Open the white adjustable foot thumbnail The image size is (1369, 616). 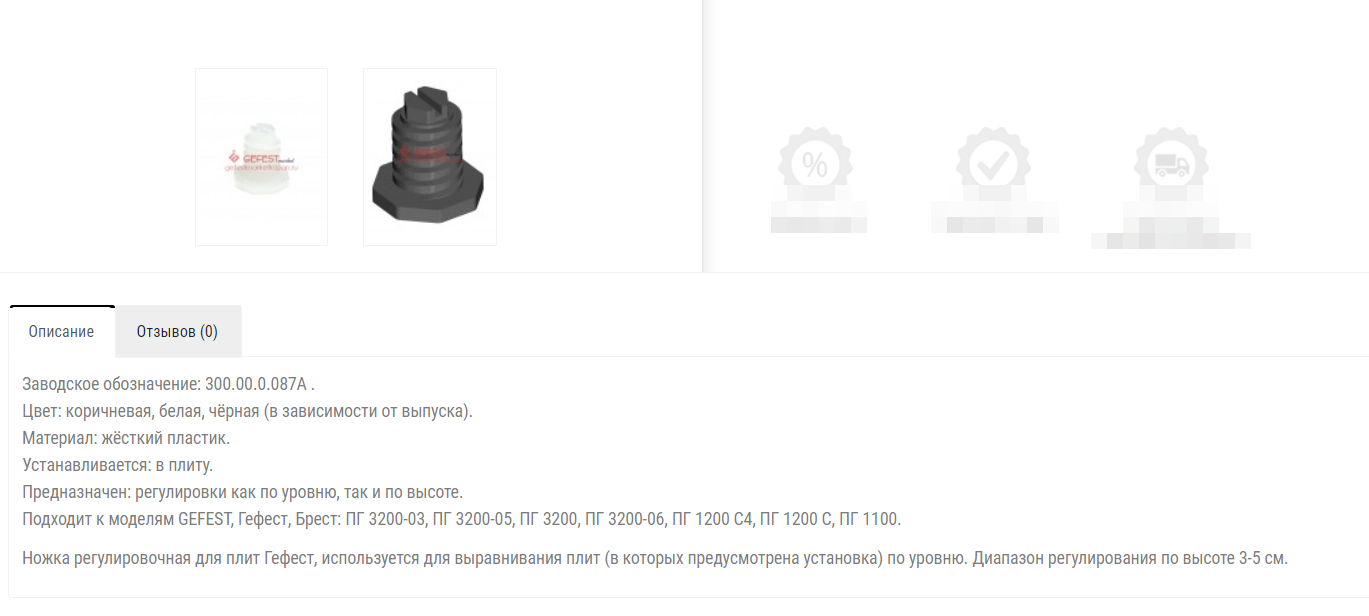pos(261,157)
